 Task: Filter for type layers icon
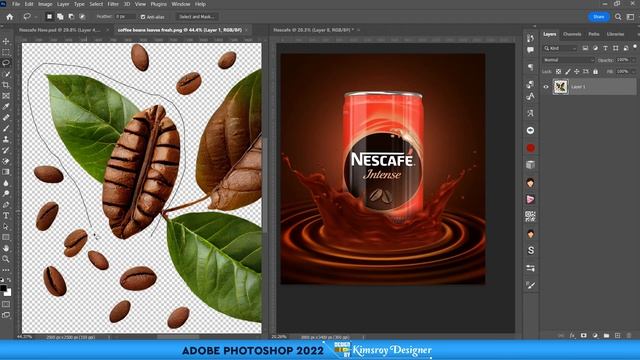click(x=605, y=48)
